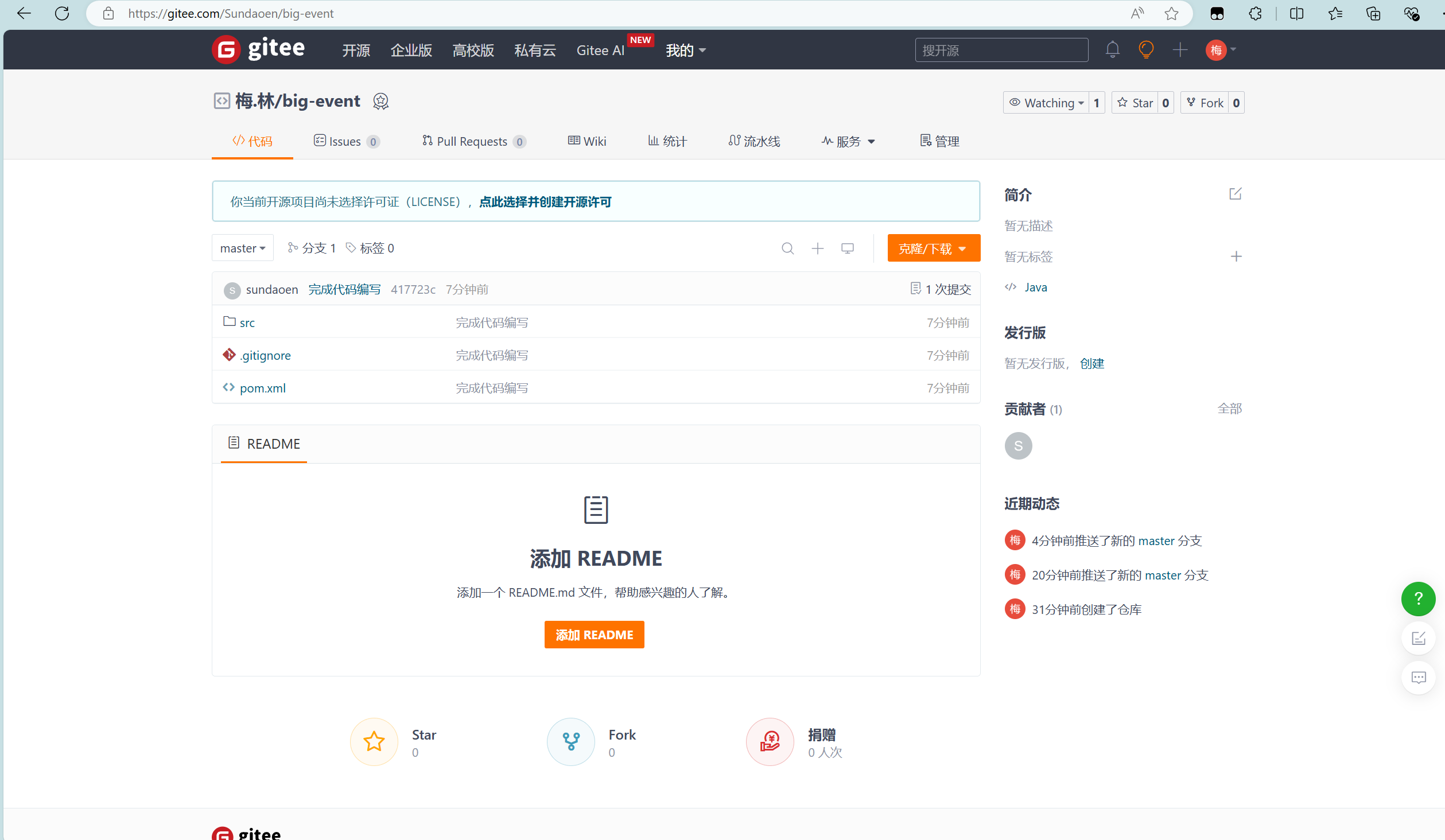Viewport: 1445px width, 840px height.
Task: Click 点此选择并创建开源许可 link
Action: coord(545,202)
